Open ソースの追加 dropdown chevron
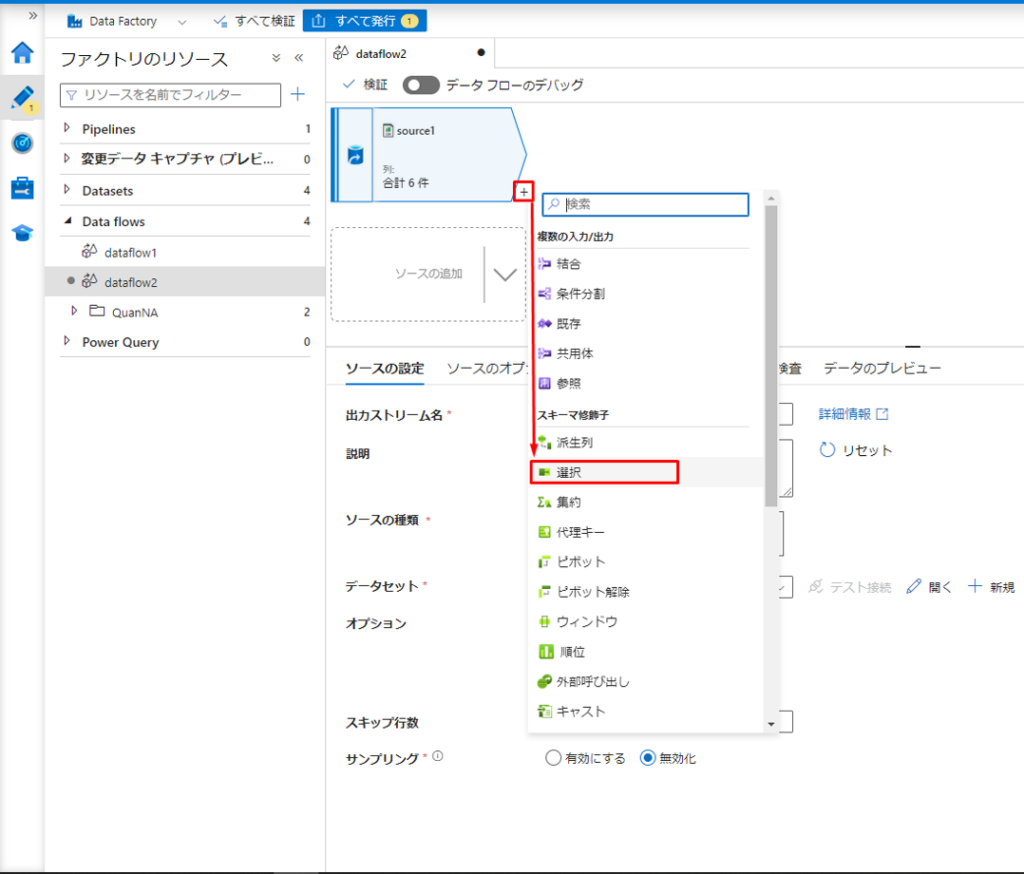This screenshot has width=1024, height=874. point(505,274)
